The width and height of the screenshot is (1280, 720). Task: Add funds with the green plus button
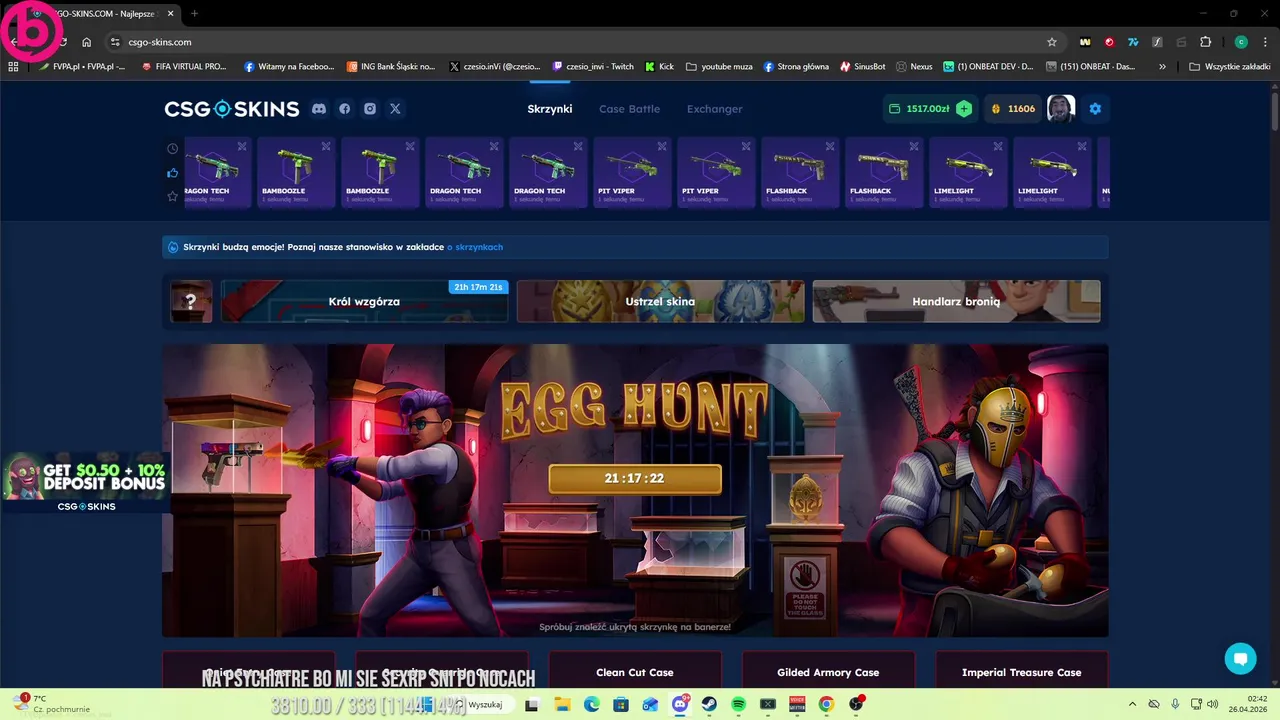pyautogui.click(x=964, y=109)
